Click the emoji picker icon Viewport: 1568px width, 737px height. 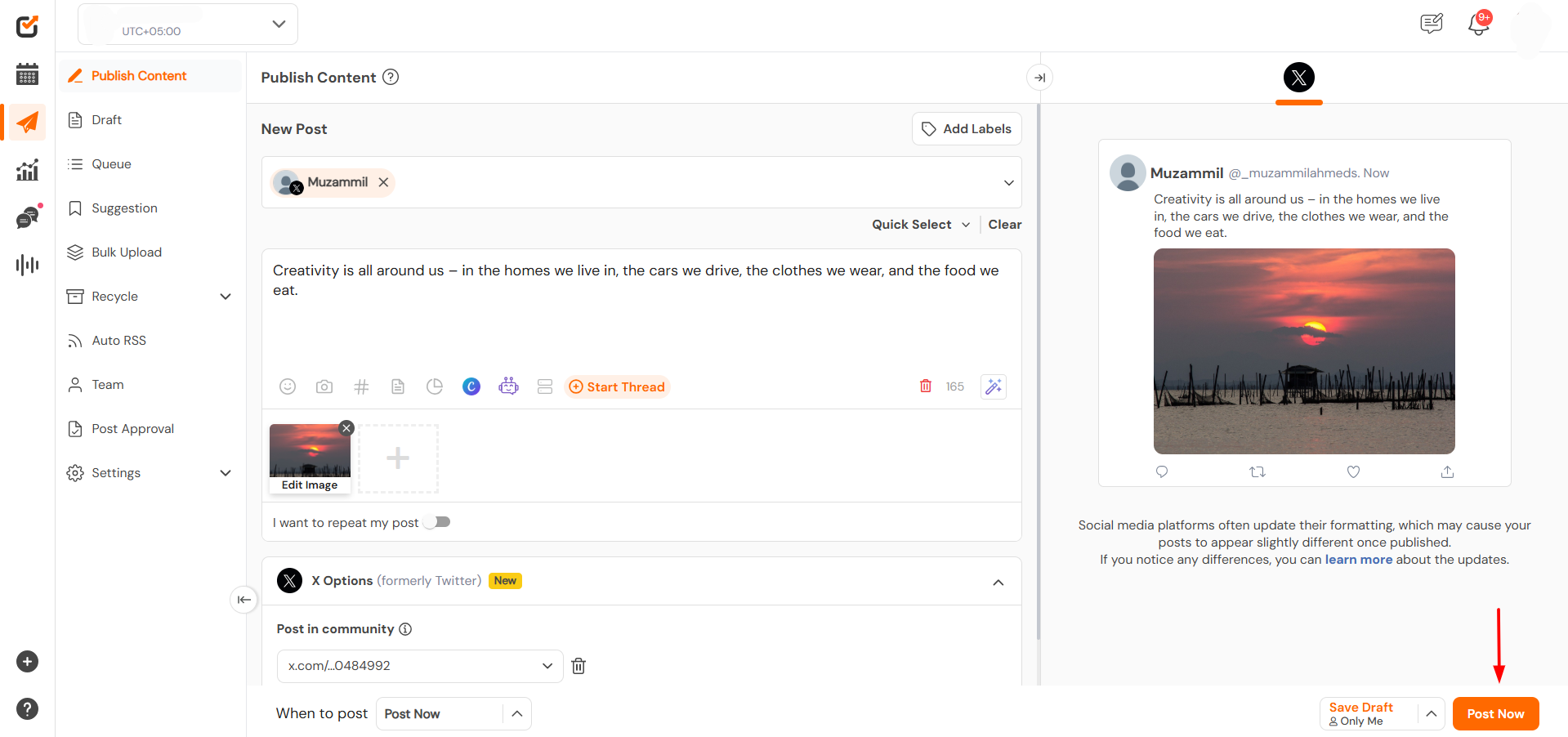288,386
